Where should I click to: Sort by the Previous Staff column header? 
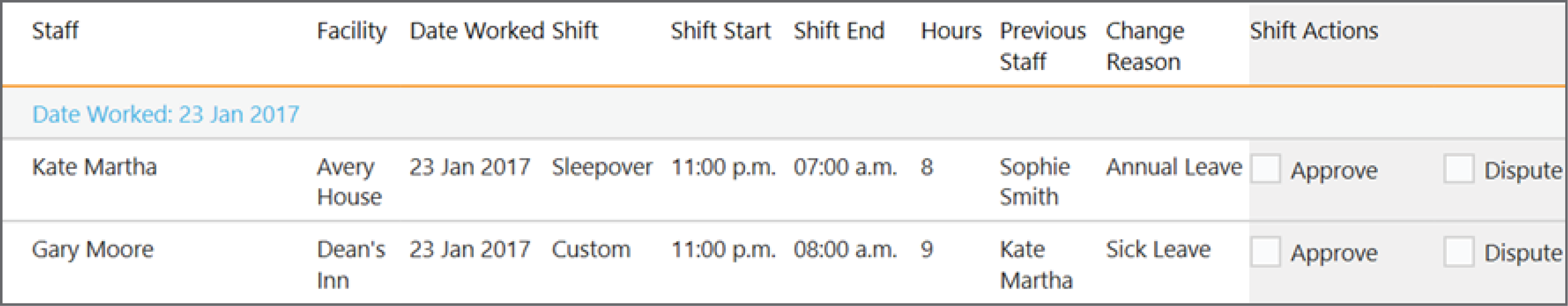coord(1043,46)
